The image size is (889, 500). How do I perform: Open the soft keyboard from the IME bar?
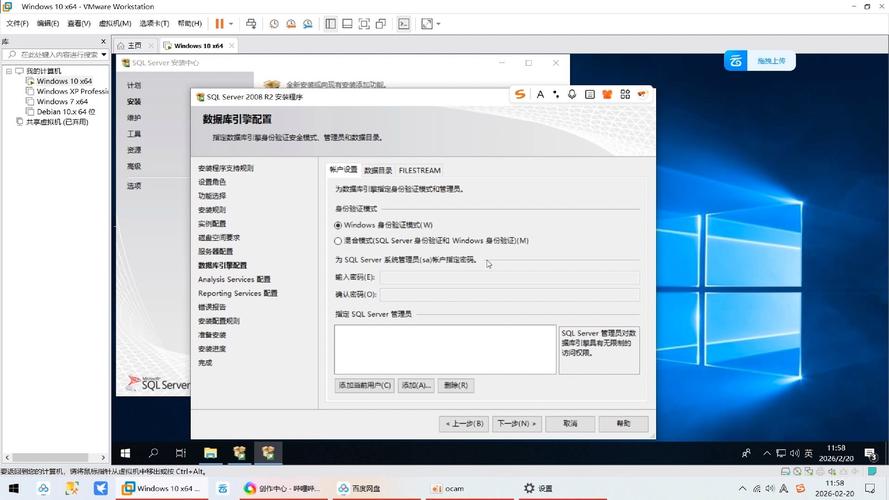point(590,94)
